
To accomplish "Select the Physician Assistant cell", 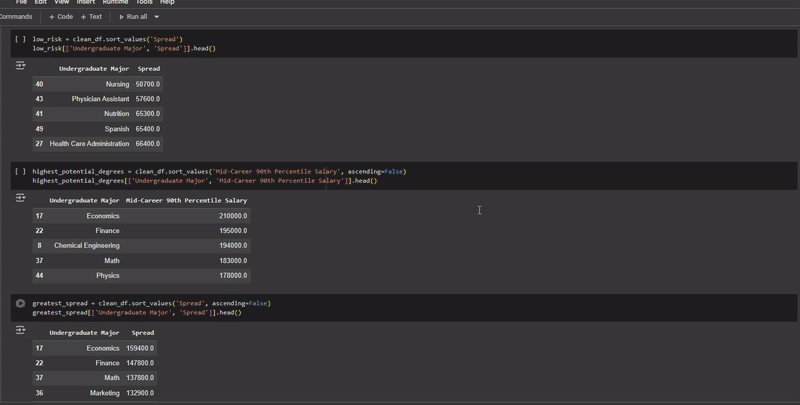I will point(100,99).
